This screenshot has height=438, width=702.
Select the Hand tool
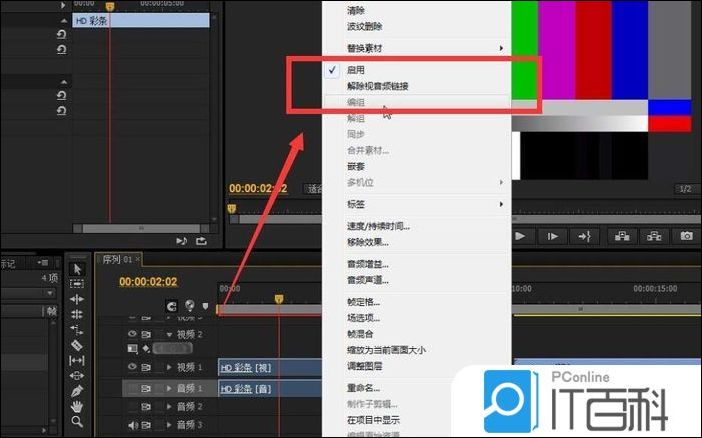77,407
